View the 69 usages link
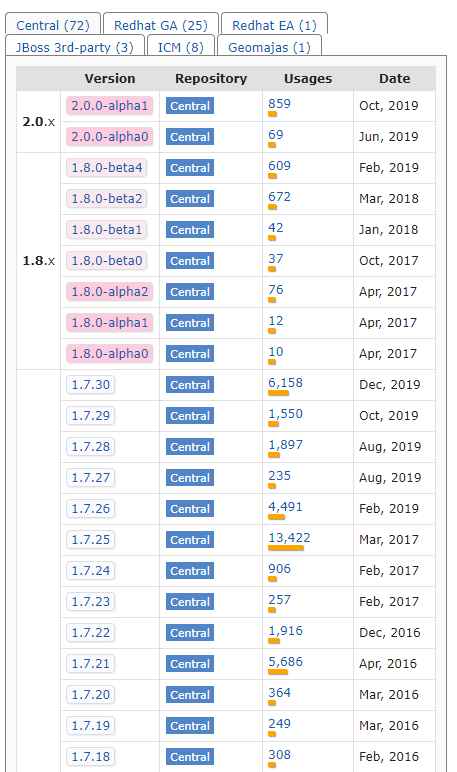The height and width of the screenshot is (772, 457). (x=276, y=135)
